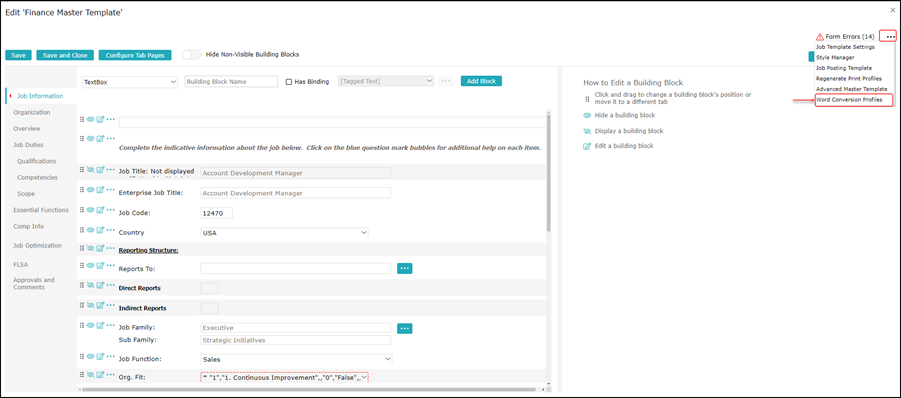Display the Direct Reports block
This screenshot has height=398, width=901.
tap(90, 285)
